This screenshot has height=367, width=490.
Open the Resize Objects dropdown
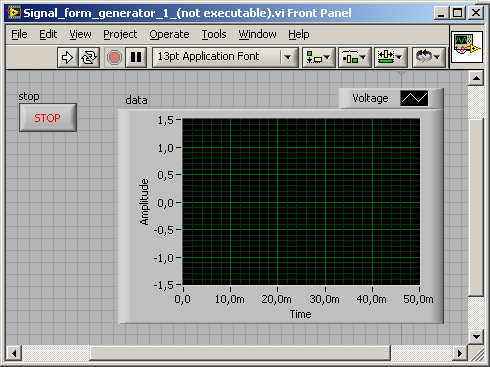(390, 57)
